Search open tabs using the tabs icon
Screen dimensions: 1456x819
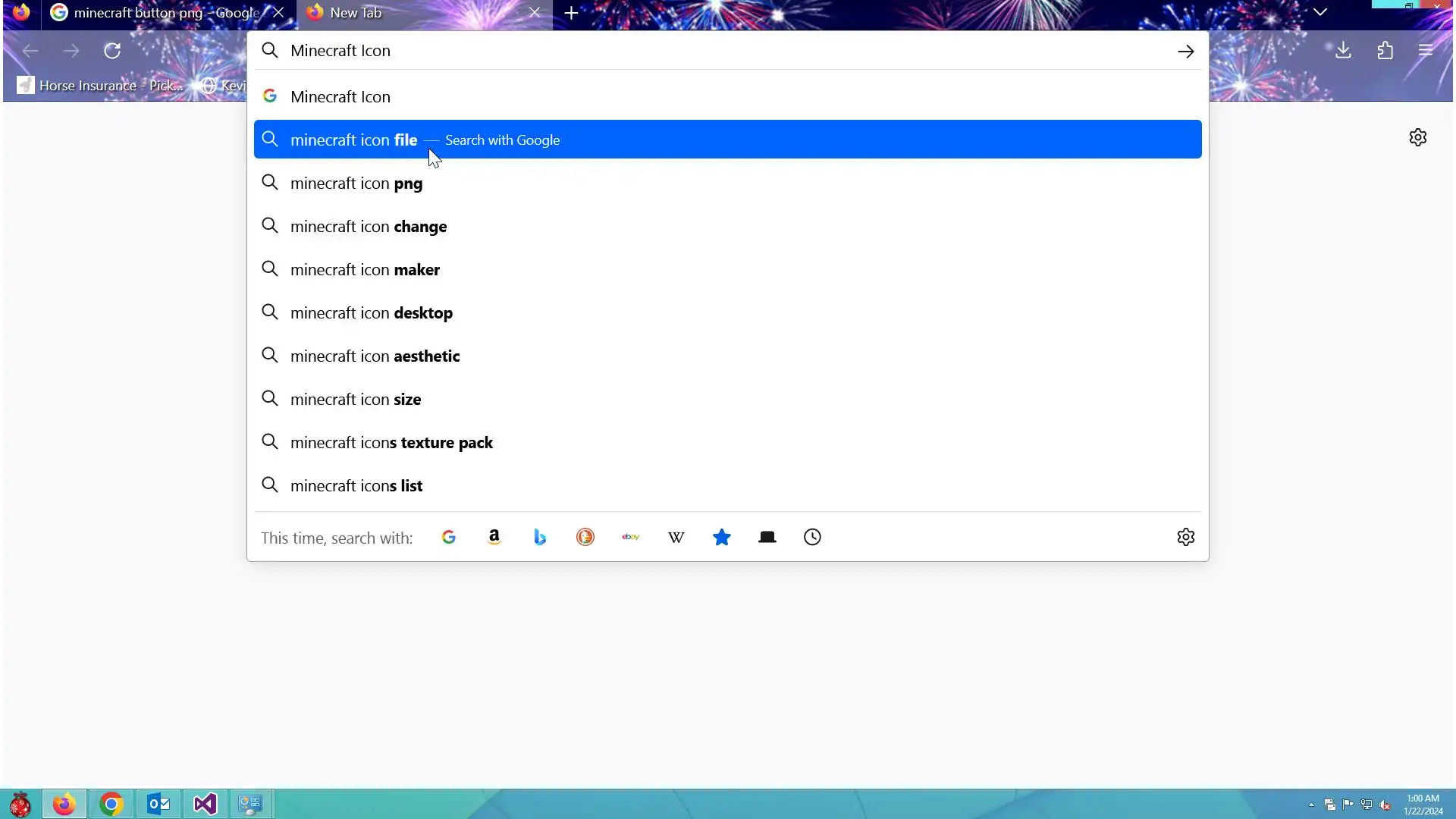tap(767, 537)
